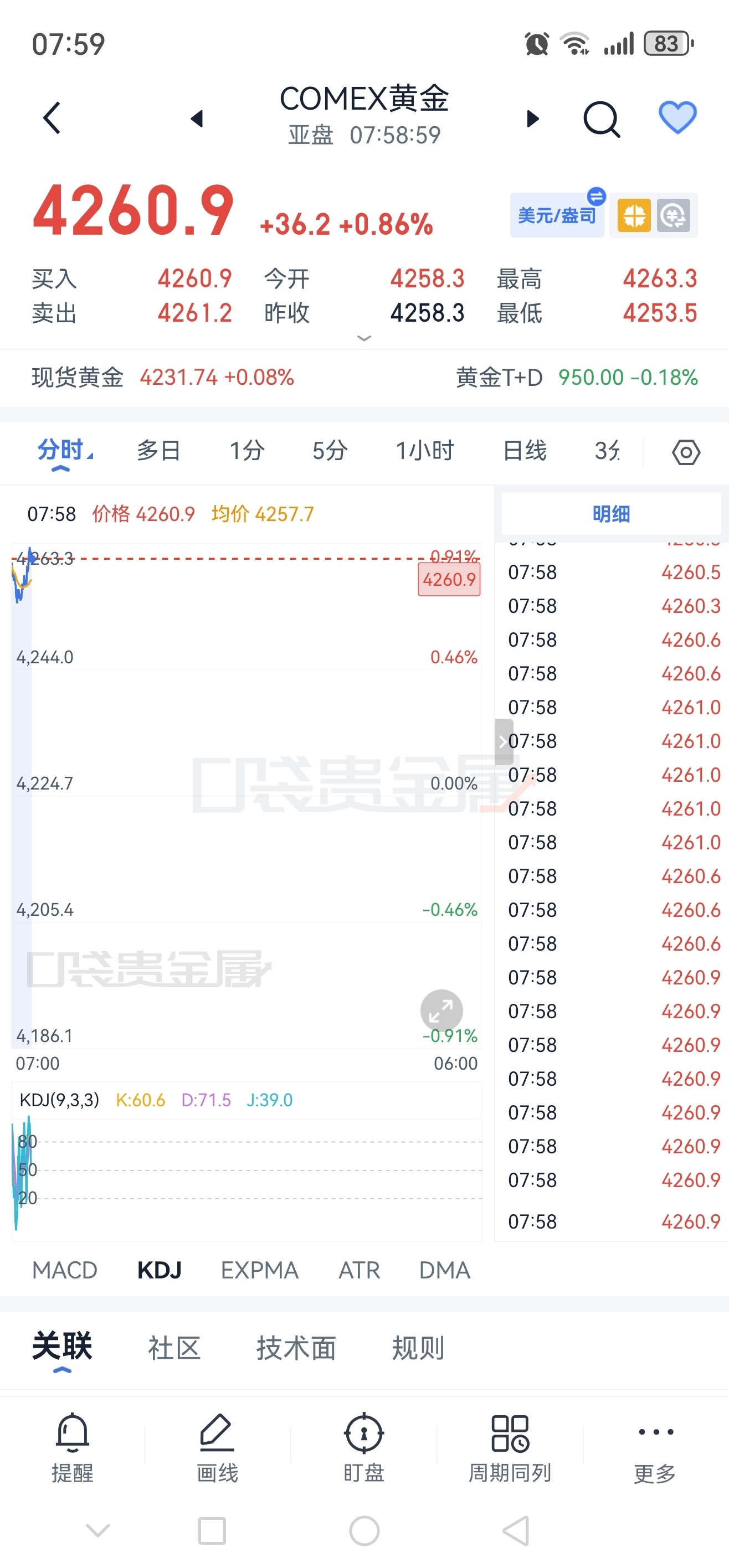729x1568 pixels.
Task: Open the 社区 section tab
Action: 174,1348
